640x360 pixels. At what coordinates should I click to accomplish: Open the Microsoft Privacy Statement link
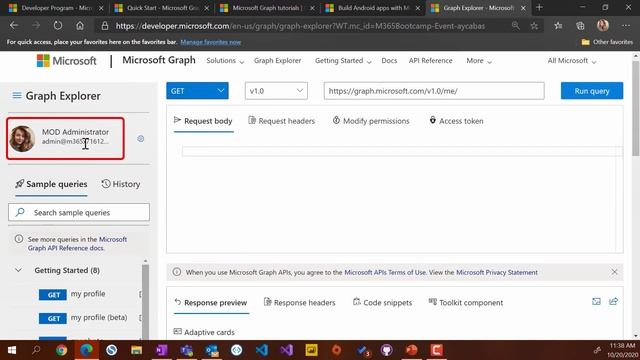coord(497,272)
